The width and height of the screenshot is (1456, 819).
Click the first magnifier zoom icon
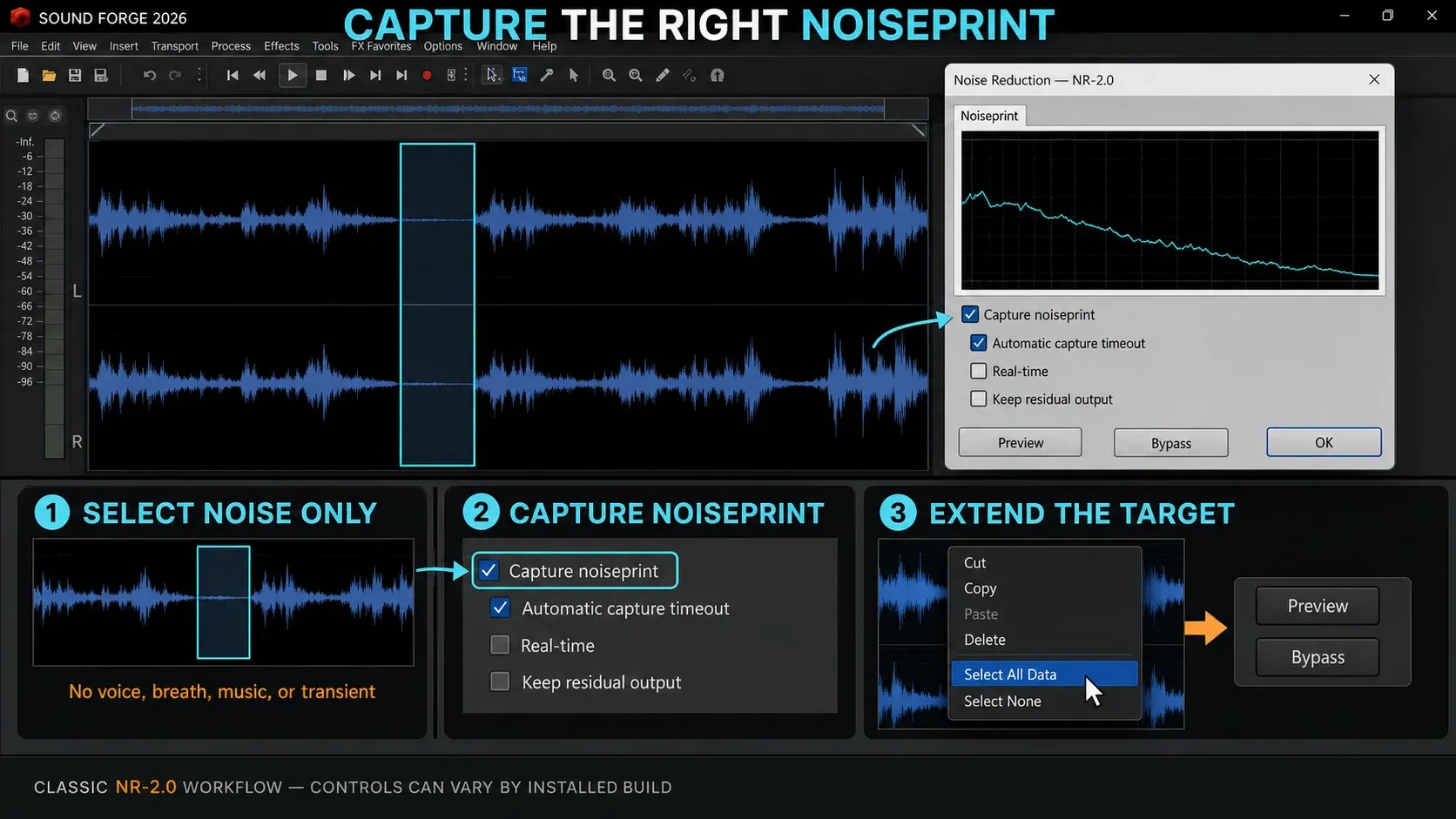click(x=609, y=76)
